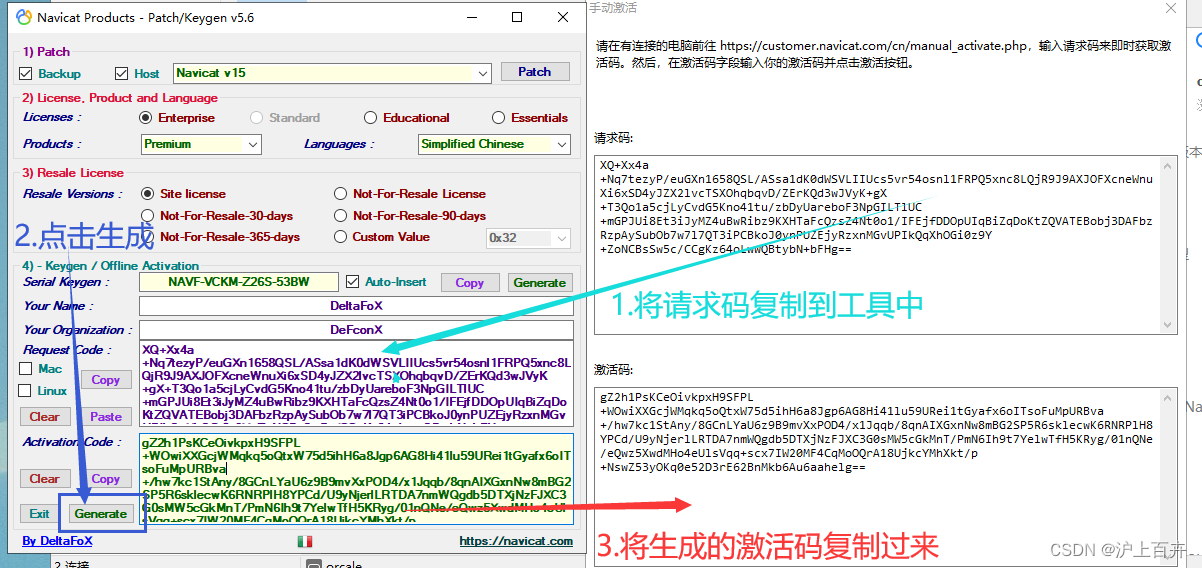Image resolution: width=1202 pixels, height=568 pixels.
Task: Copy the serial keygen code
Action: [470, 283]
